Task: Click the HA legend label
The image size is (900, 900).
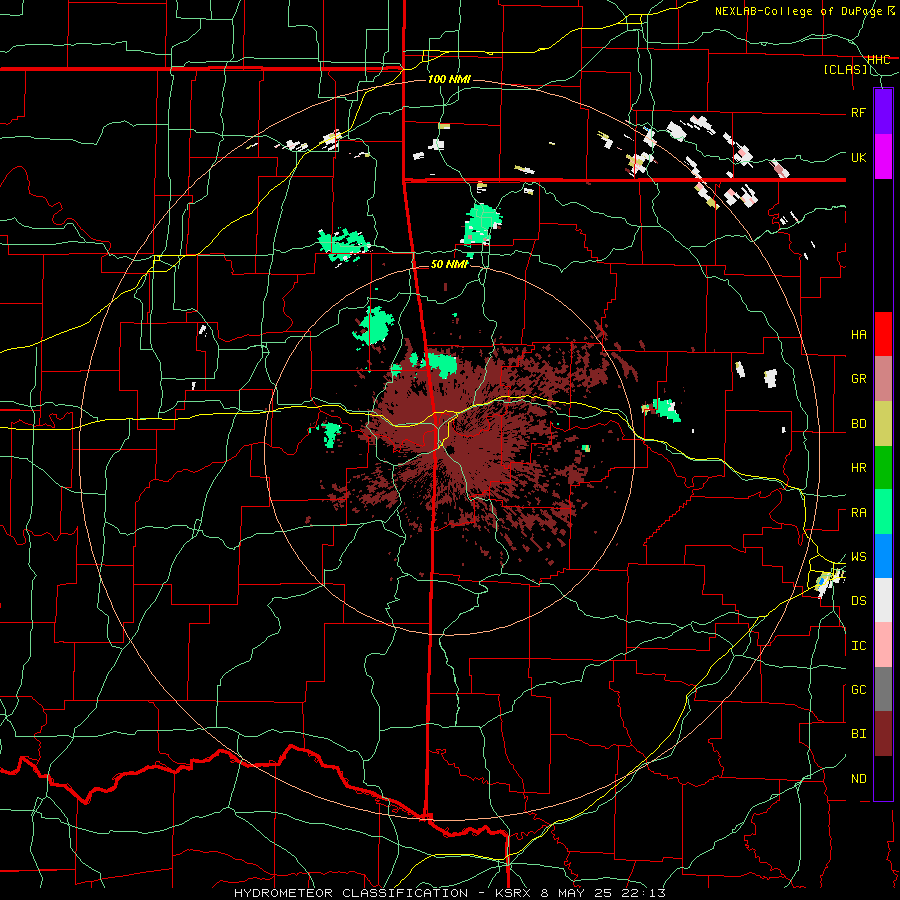Action: (858, 335)
